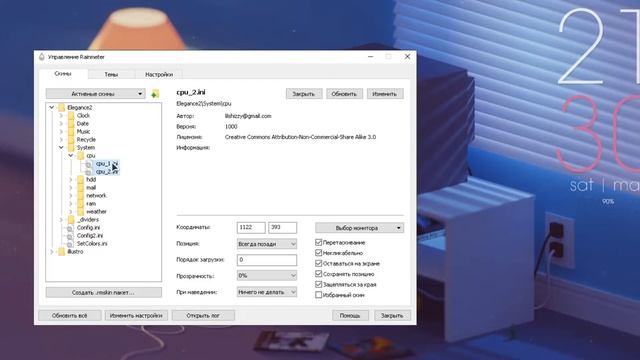This screenshot has height=360, width=640.
Task: Expand the weather folder node
Action: 71,211
